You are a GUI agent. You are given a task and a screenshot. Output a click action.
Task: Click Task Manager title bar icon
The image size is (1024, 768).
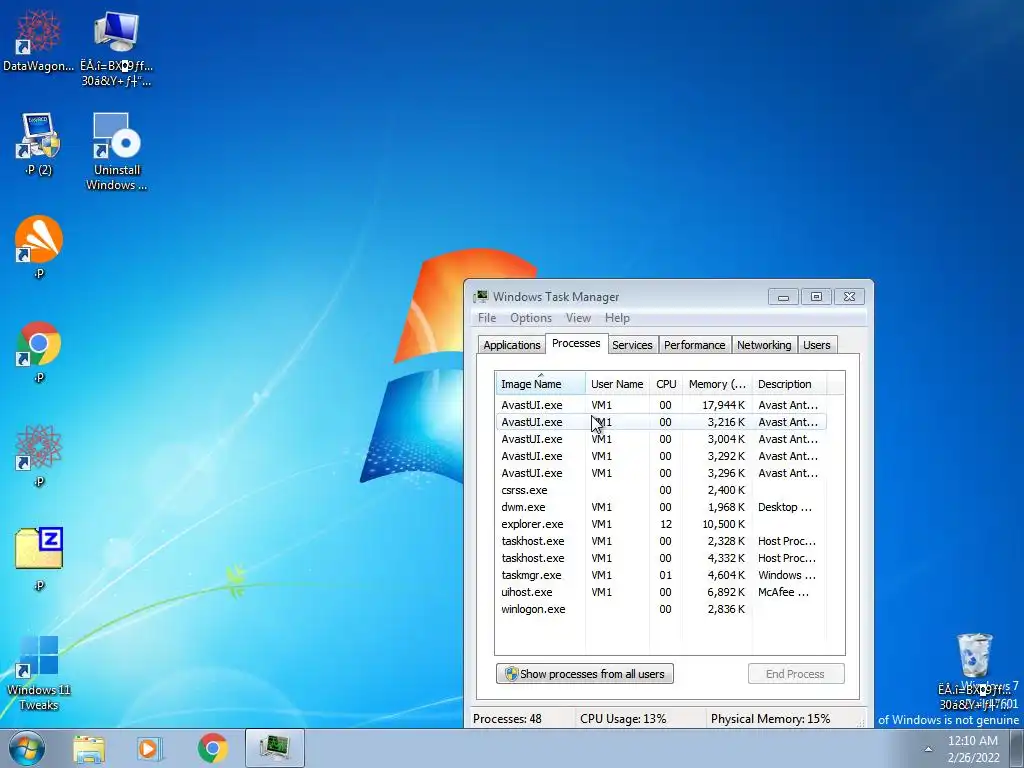(481, 296)
